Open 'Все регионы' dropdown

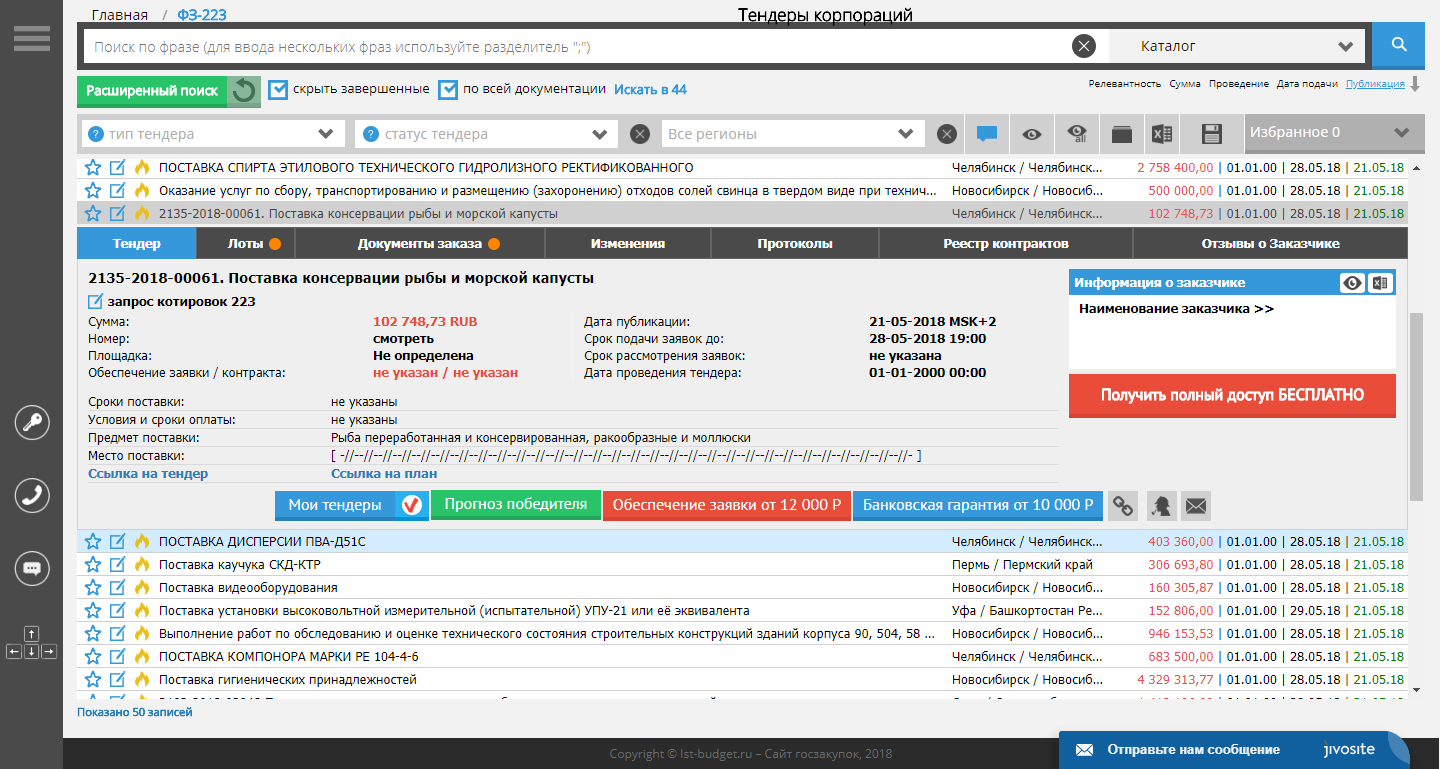[x=793, y=134]
